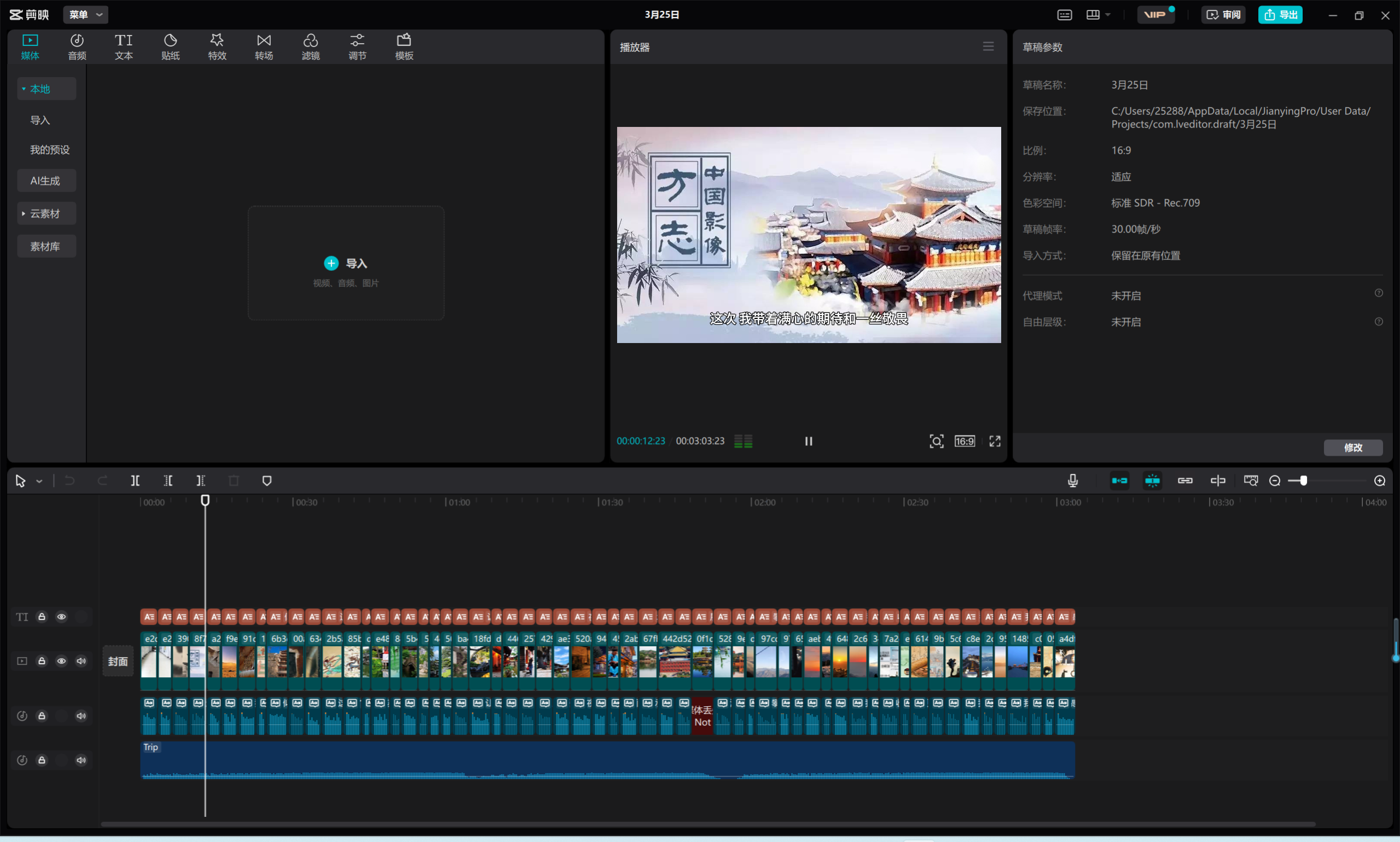Open the keyboard shortcuts icon in title bar
Image resolution: width=1400 pixels, height=842 pixels.
point(1064,15)
